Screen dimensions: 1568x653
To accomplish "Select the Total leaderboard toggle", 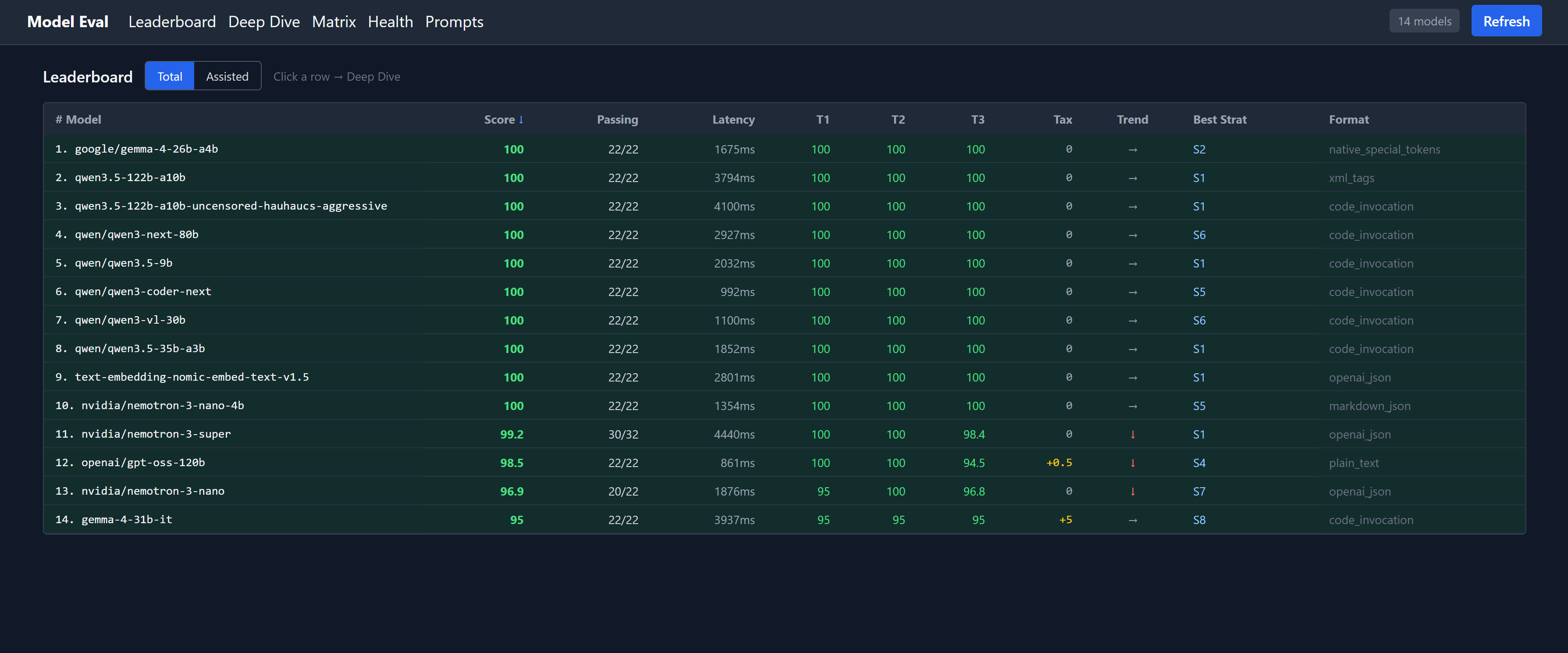I will click(x=170, y=77).
